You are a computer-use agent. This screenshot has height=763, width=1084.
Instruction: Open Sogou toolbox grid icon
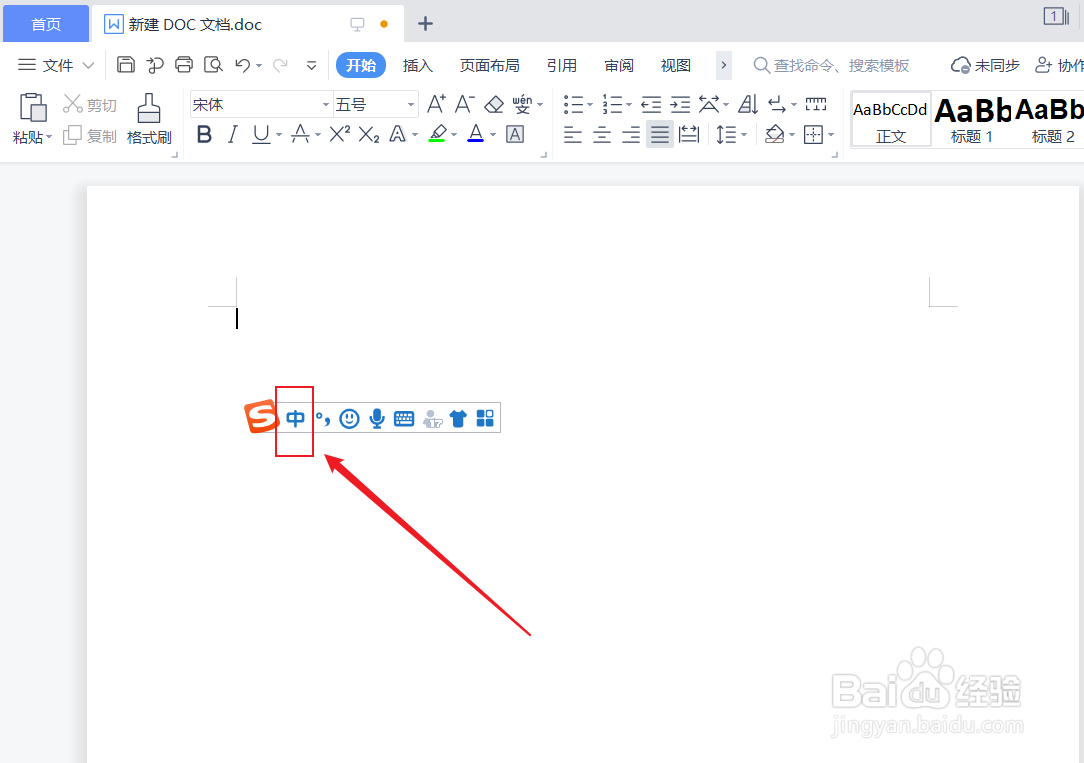pyautogui.click(x=485, y=418)
